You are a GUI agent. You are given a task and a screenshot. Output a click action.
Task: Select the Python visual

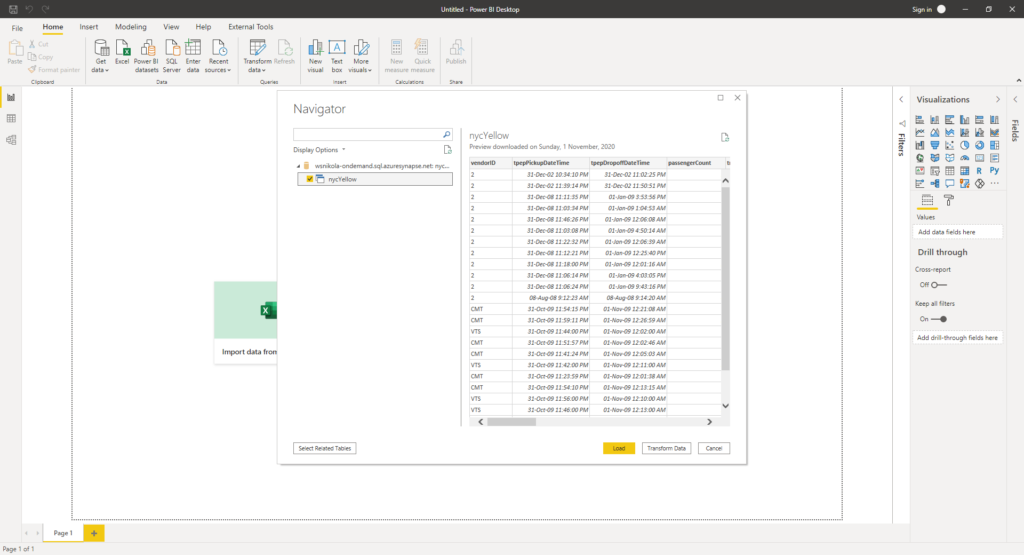coord(995,170)
